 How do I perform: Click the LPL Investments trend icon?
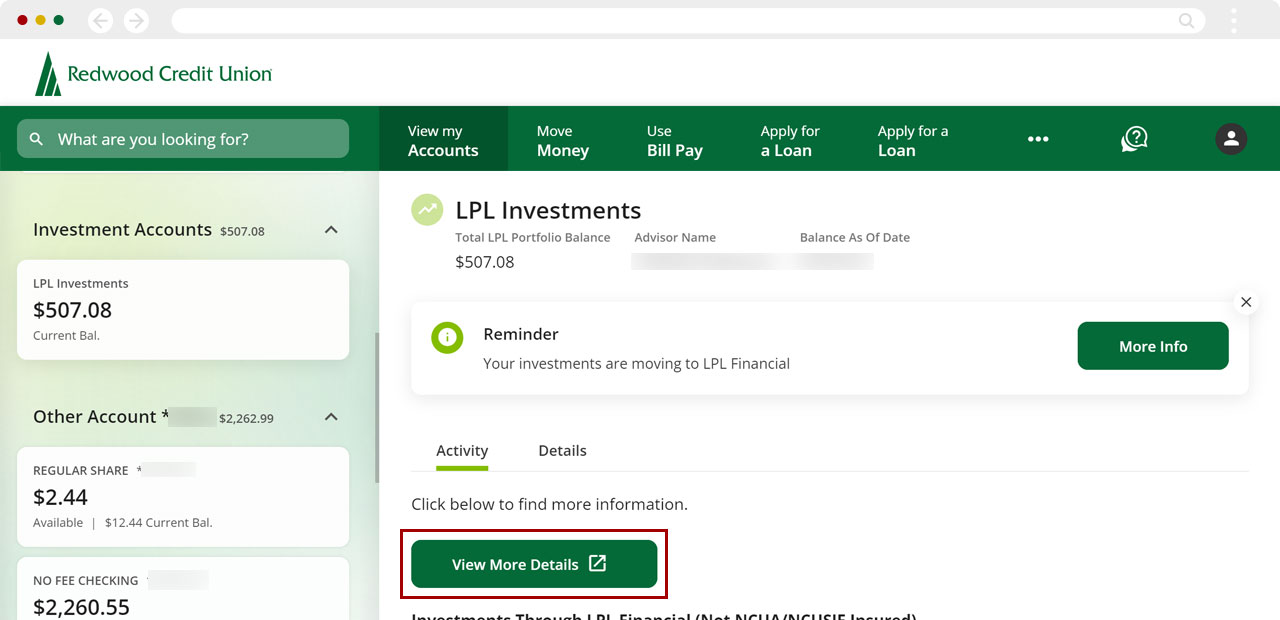427,209
